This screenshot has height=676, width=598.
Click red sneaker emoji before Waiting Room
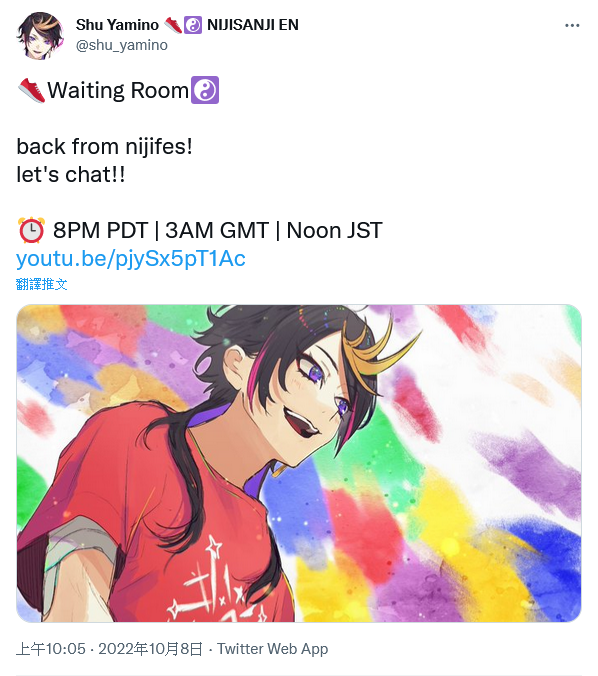coord(31,91)
